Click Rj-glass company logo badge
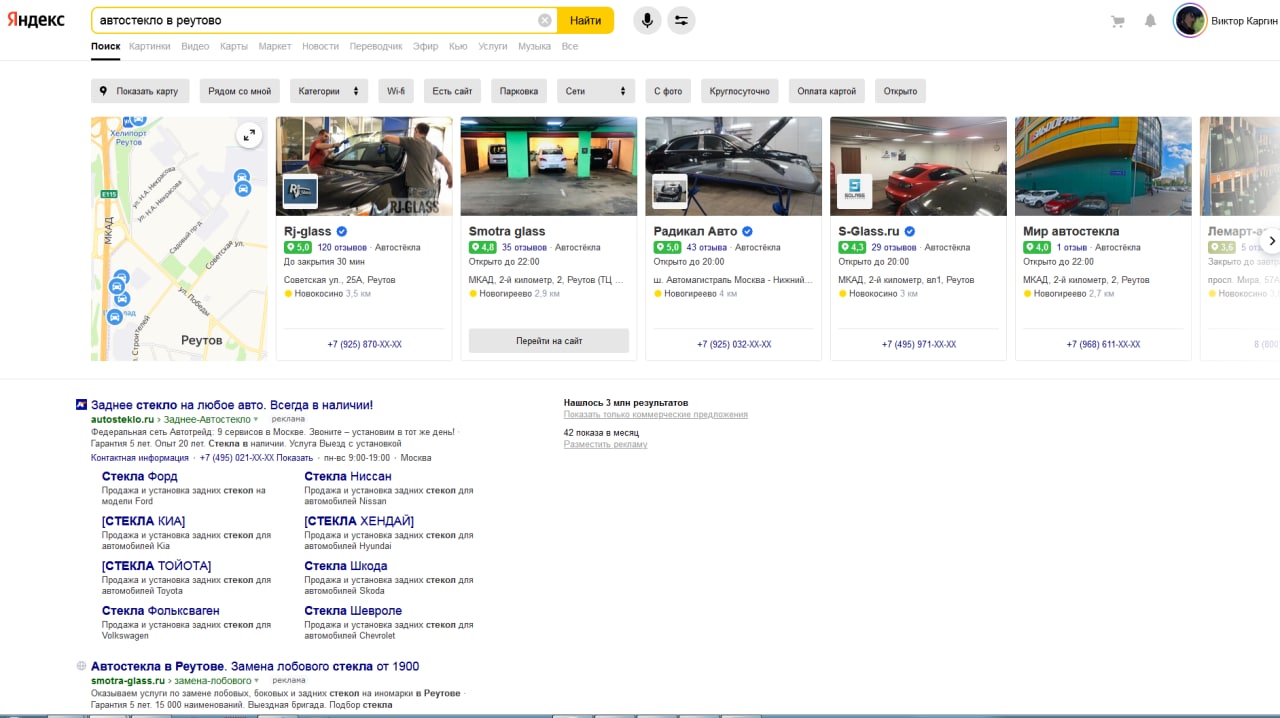The width and height of the screenshot is (1280, 718). tap(300, 191)
